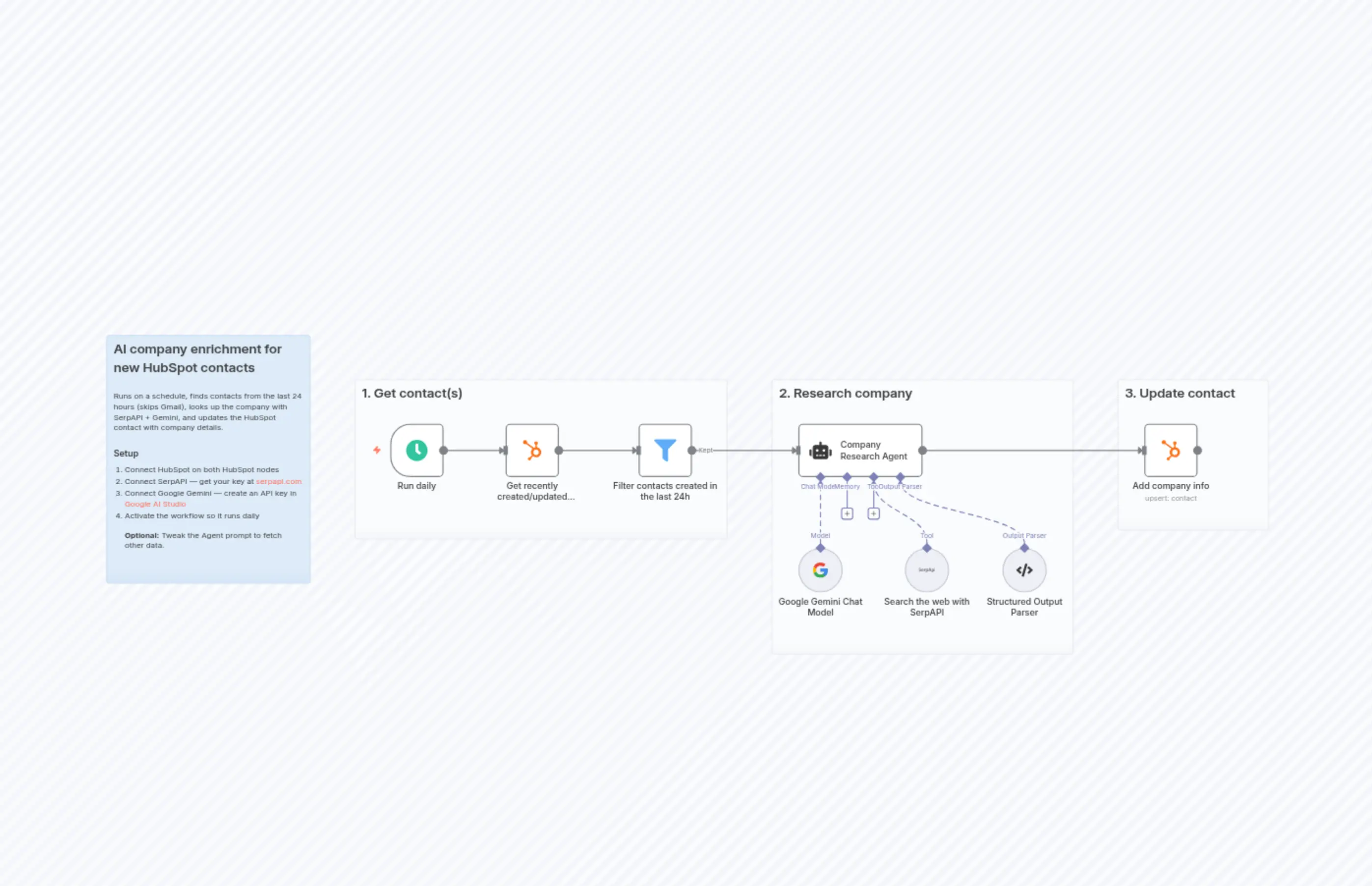Open the Company Research Agent robot icon
Viewport: 1372px width, 886px height.
pos(820,451)
